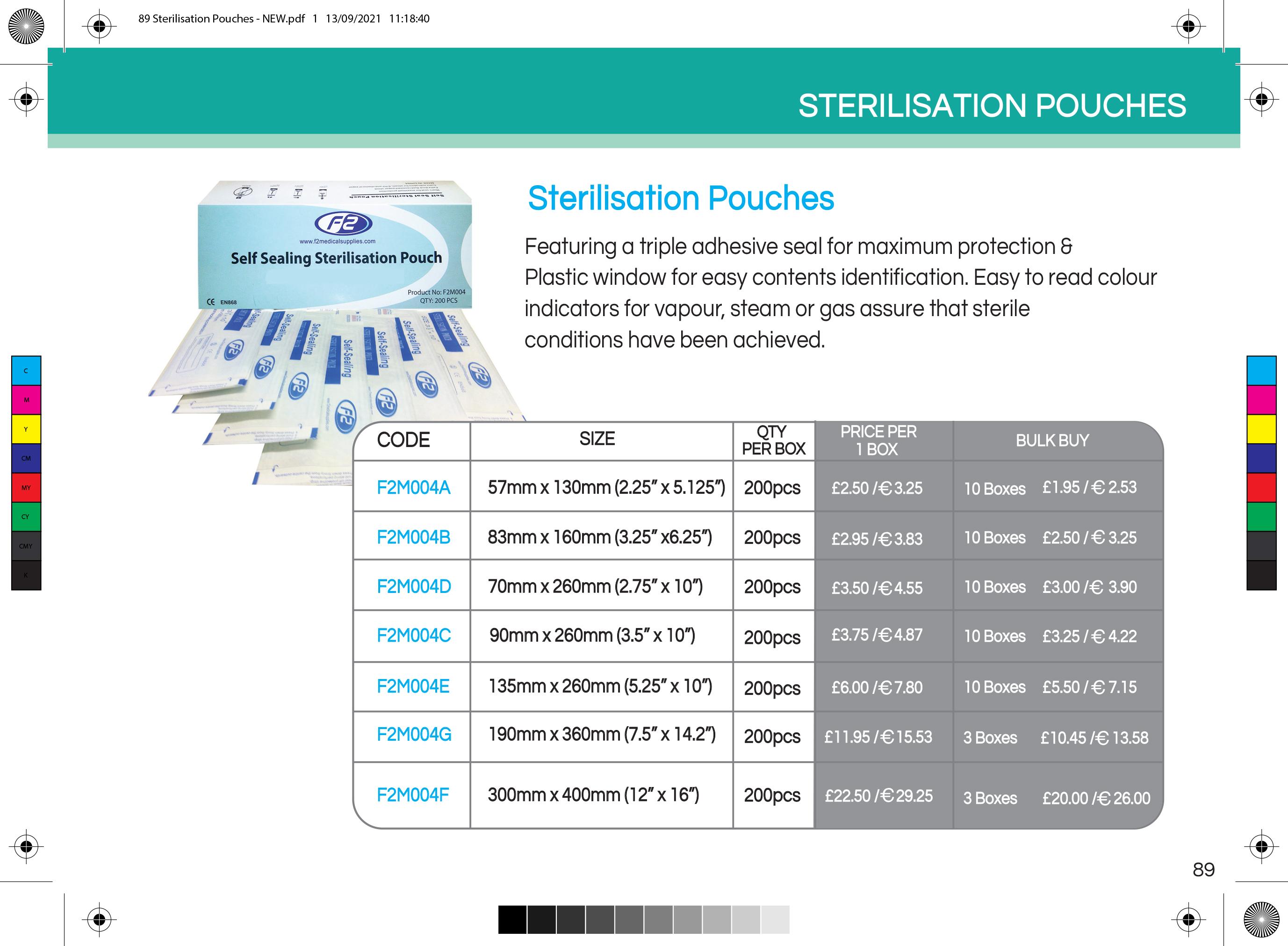Click the cyan swatch labeled C
This screenshot has width=1288, height=946.
pyautogui.click(x=26, y=370)
